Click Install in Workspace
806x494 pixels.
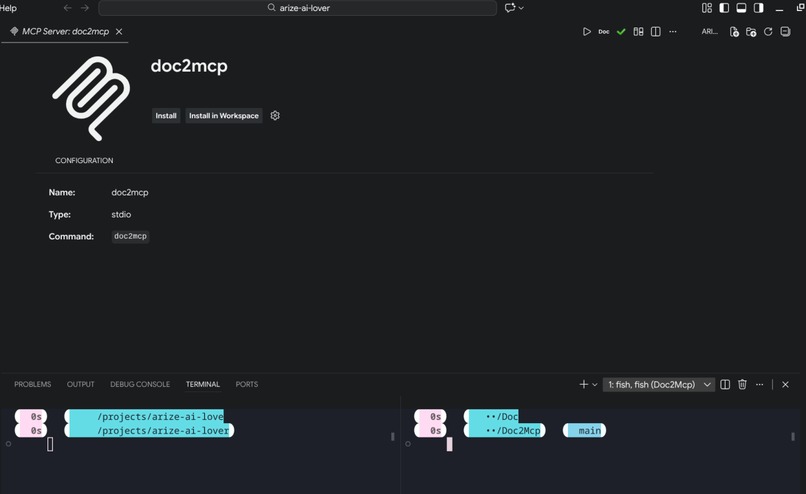(224, 116)
